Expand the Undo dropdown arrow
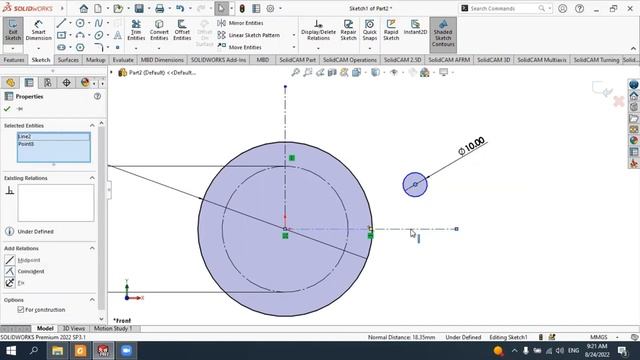 [190, 8]
